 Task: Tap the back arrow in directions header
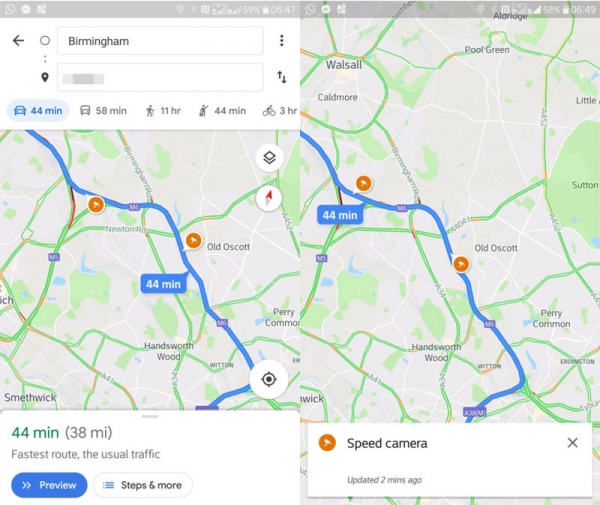(x=18, y=41)
